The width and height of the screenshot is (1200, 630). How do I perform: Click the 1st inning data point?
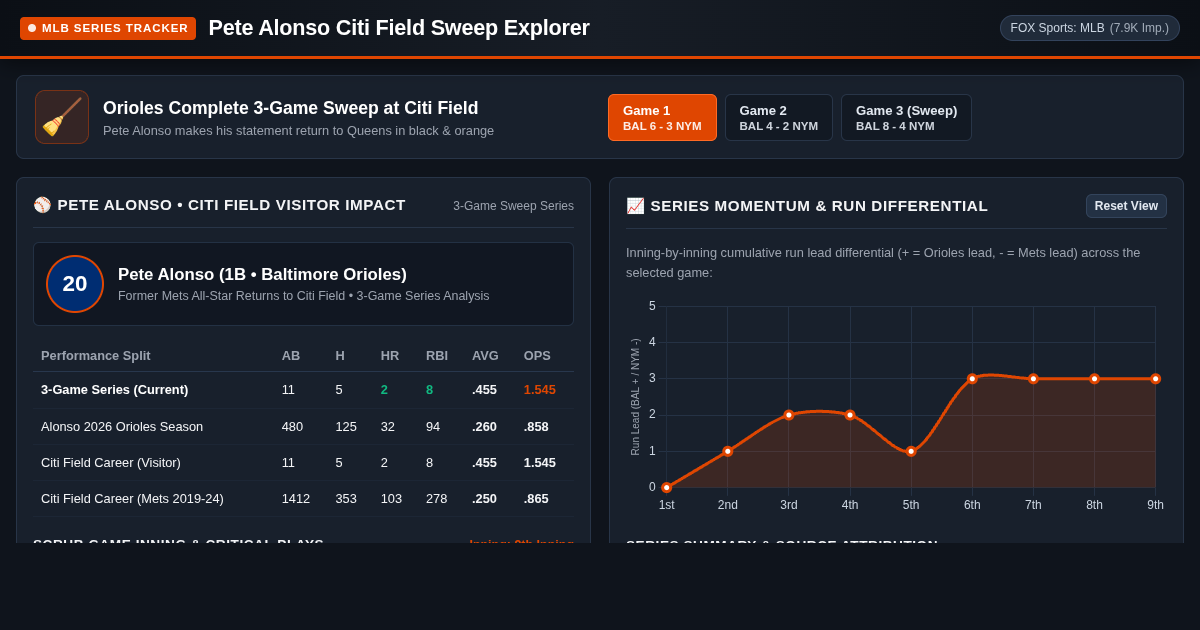click(x=667, y=488)
